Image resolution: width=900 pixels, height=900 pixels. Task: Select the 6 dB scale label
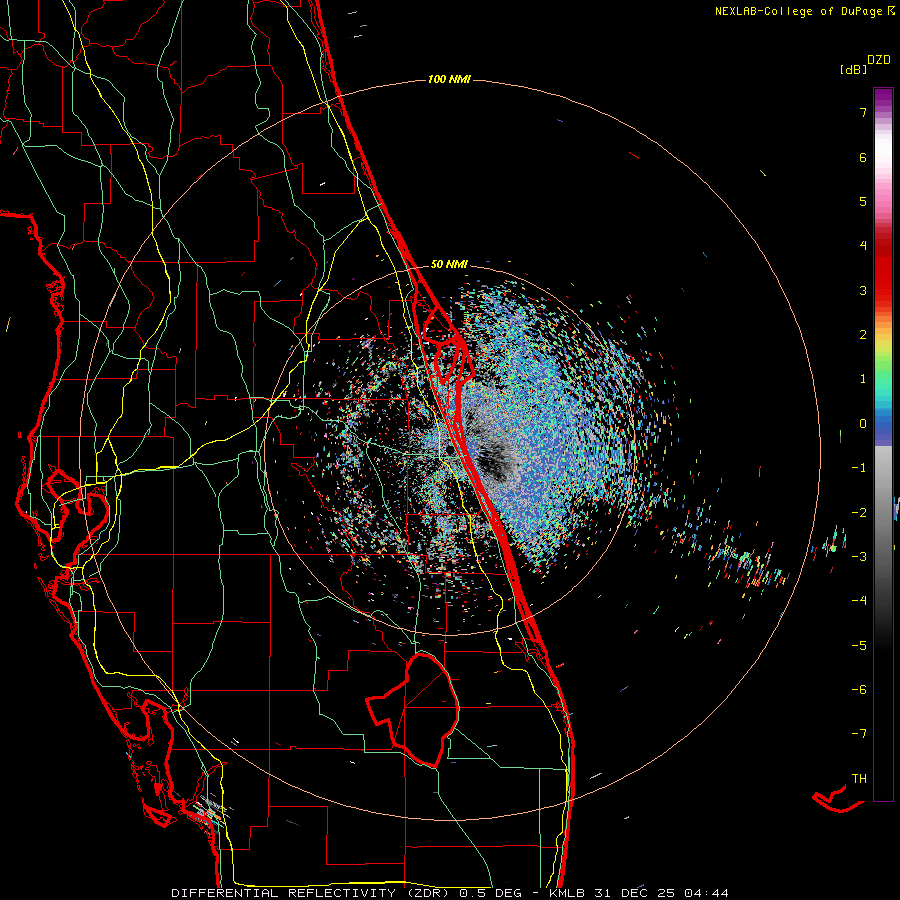863,157
